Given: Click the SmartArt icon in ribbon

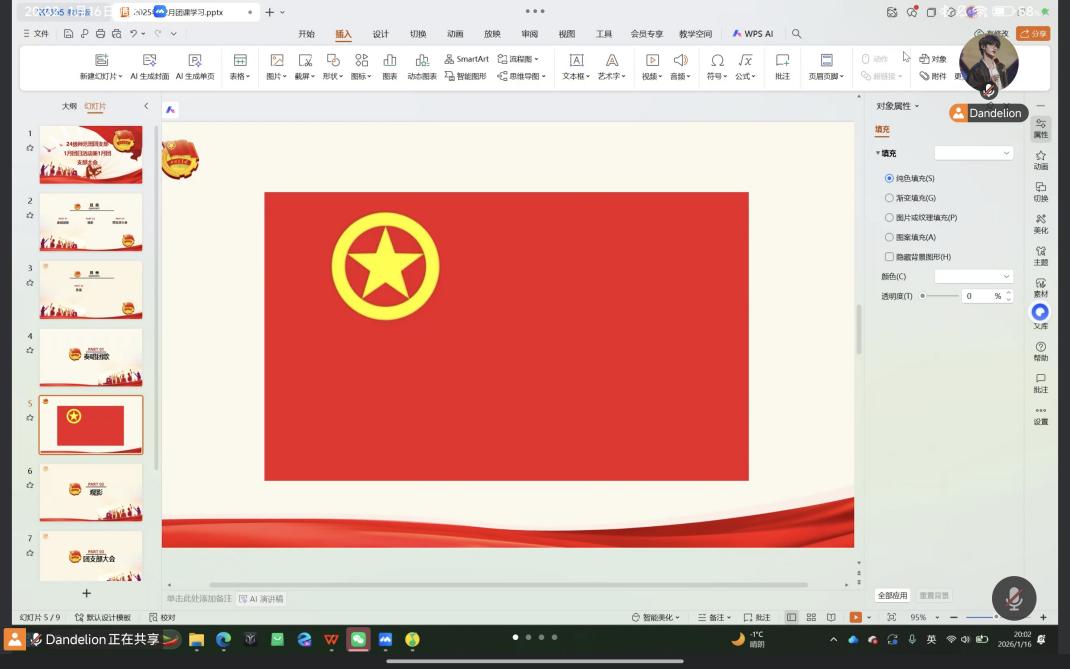Looking at the screenshot, I should (466, 59).
